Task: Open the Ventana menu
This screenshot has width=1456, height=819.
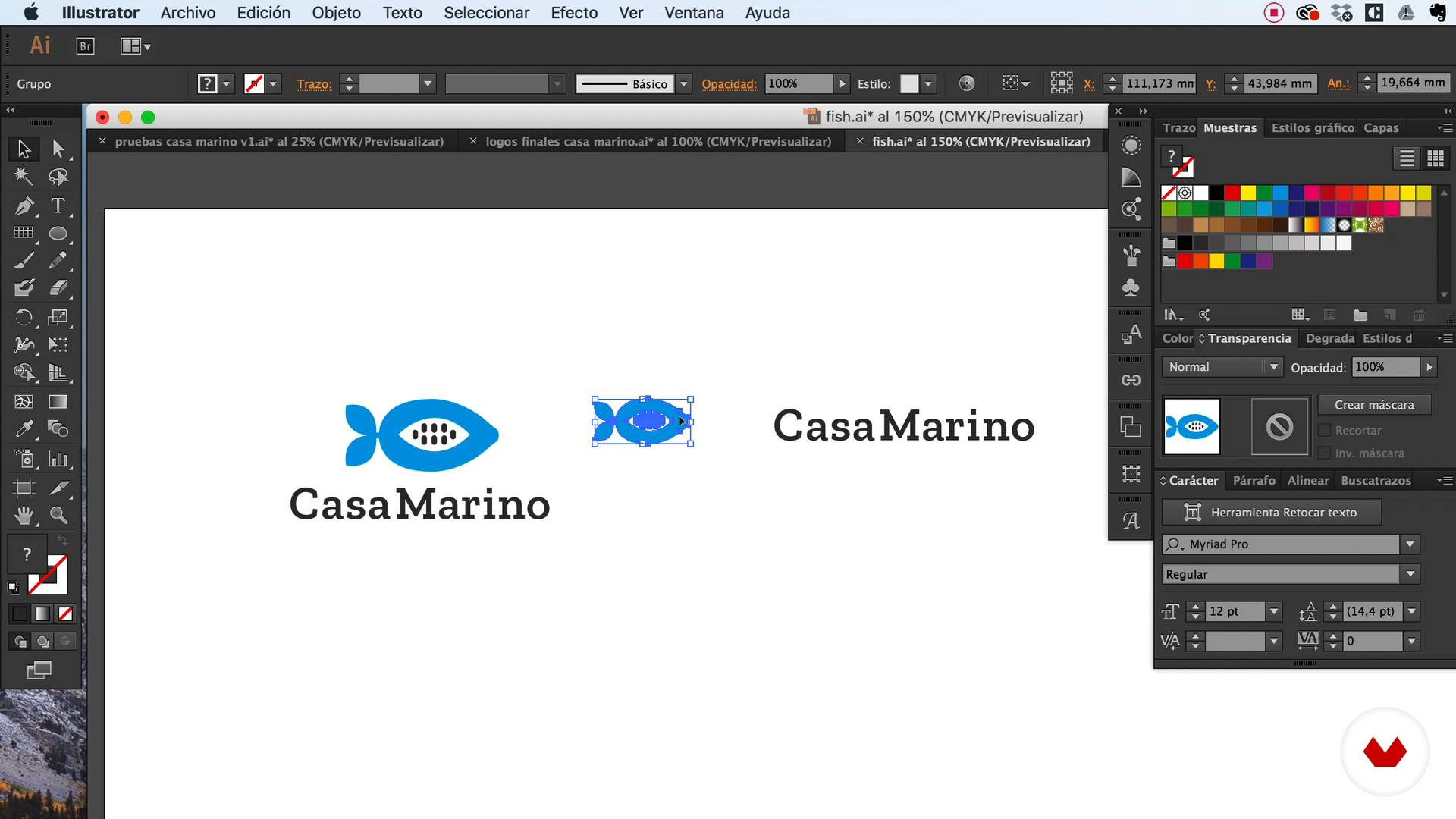Action: 694,12
